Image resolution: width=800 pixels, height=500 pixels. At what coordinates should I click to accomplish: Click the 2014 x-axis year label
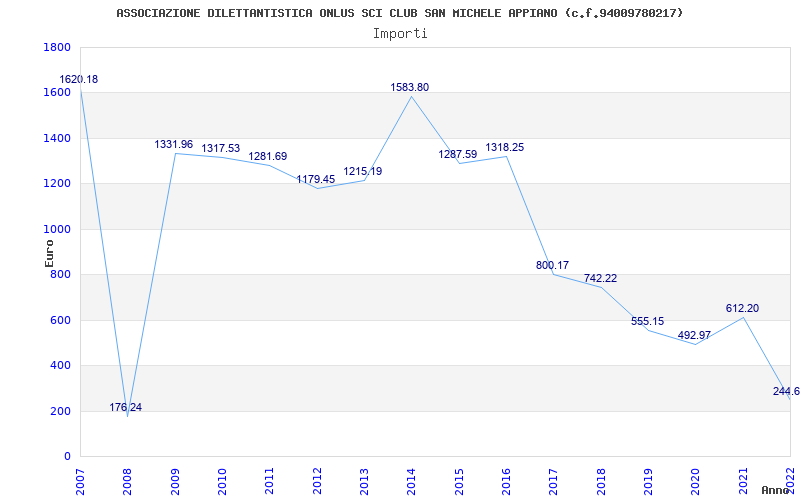pyautogui.click(x=412, y=481)
